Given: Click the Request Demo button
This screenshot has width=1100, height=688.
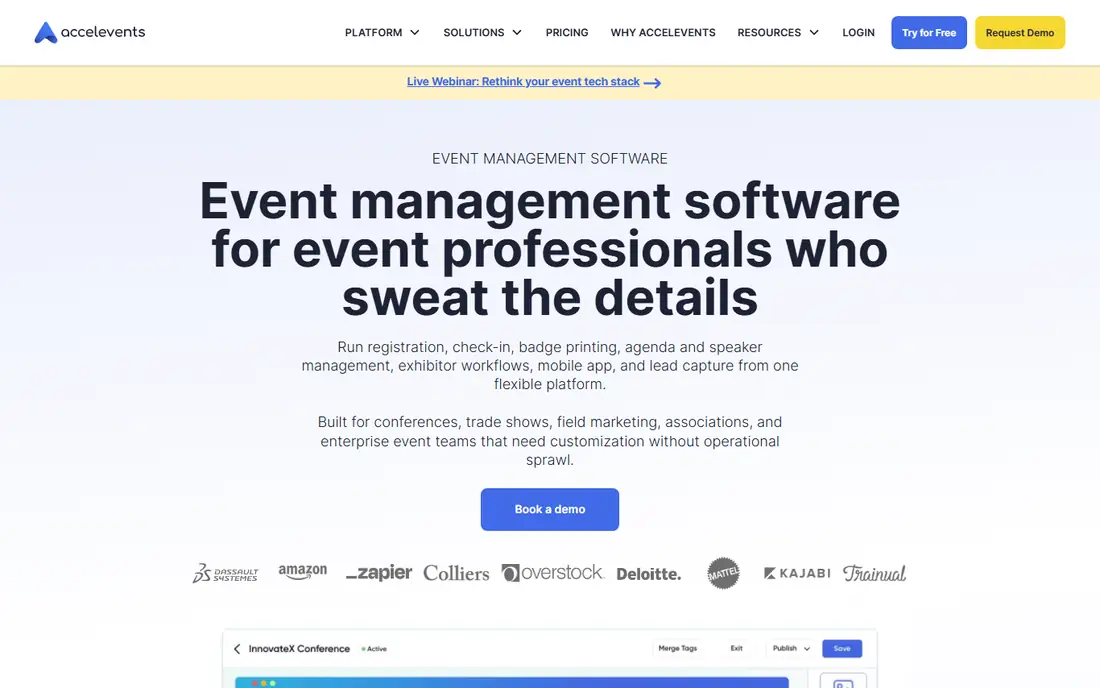Looking at the screenshot, I should (1019, 32).
